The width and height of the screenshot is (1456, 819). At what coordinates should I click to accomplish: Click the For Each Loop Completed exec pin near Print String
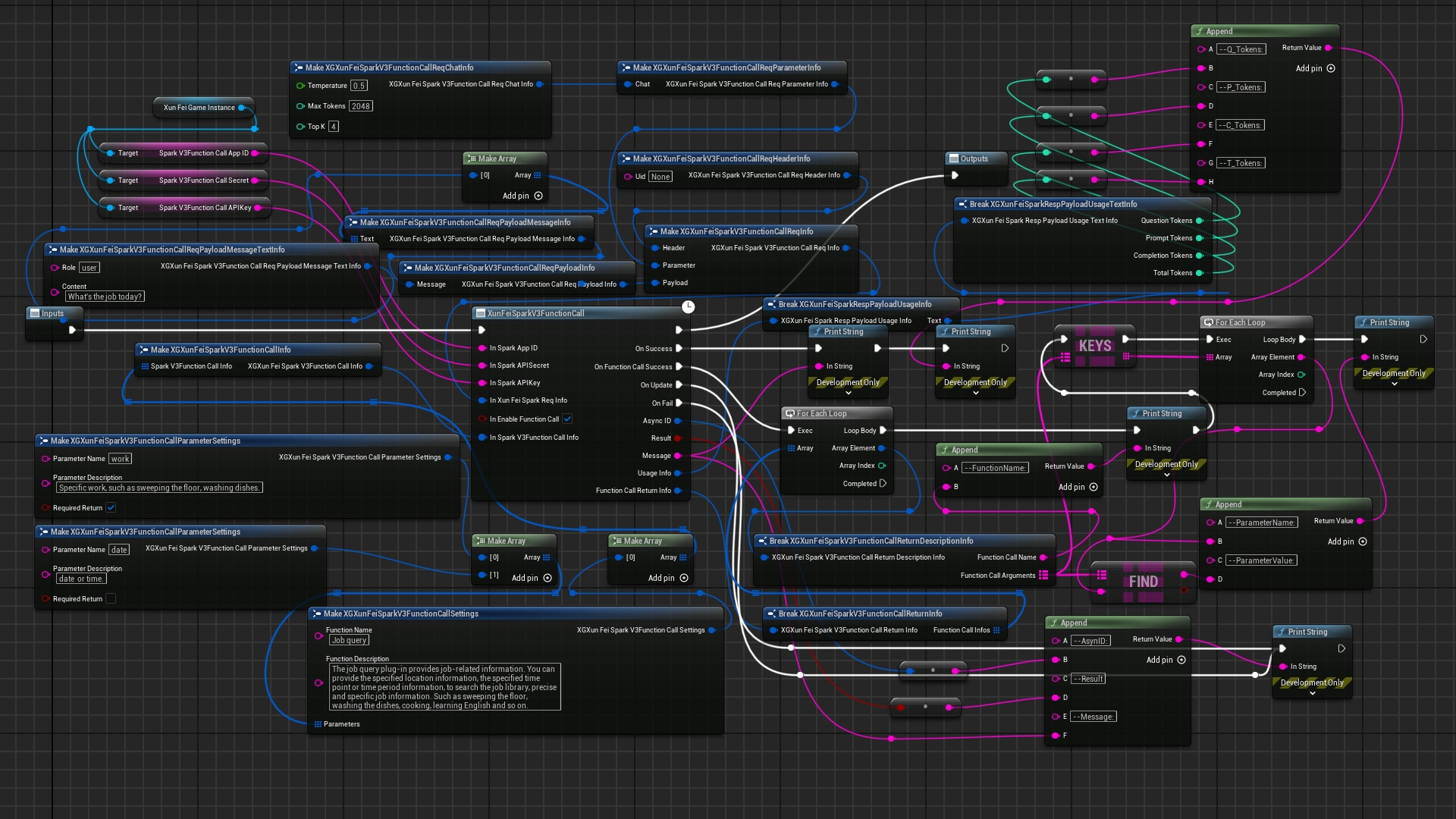click(x=1302, y=393)
